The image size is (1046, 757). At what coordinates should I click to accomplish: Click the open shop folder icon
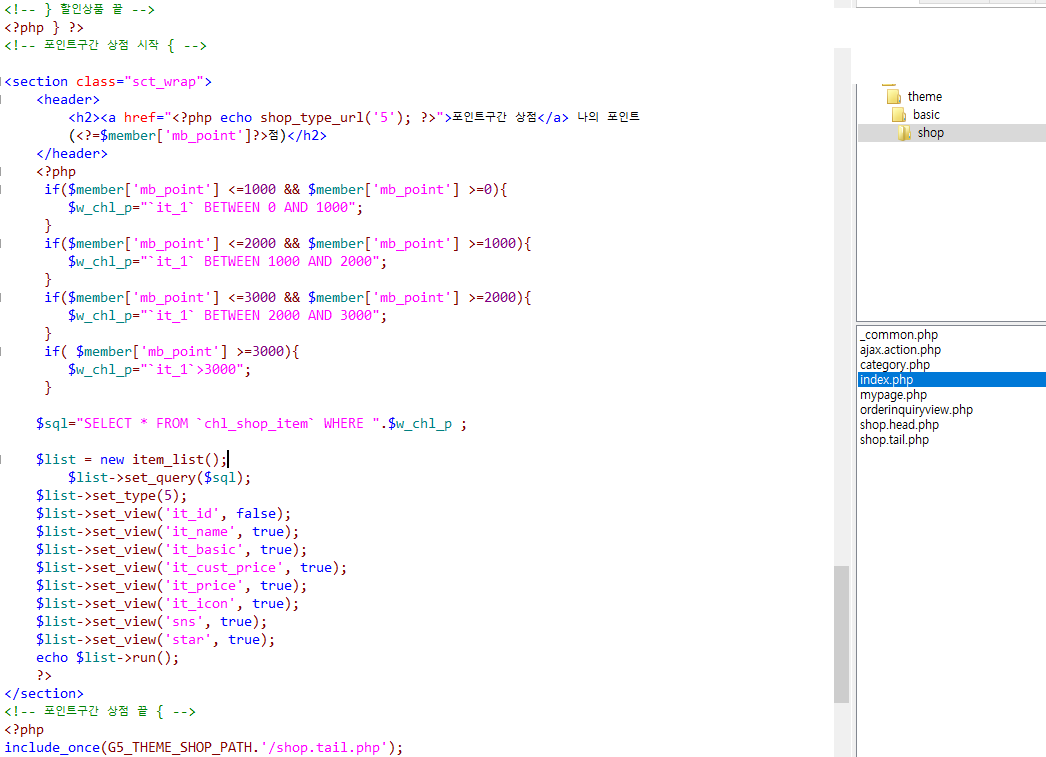[x=904, y=133]
